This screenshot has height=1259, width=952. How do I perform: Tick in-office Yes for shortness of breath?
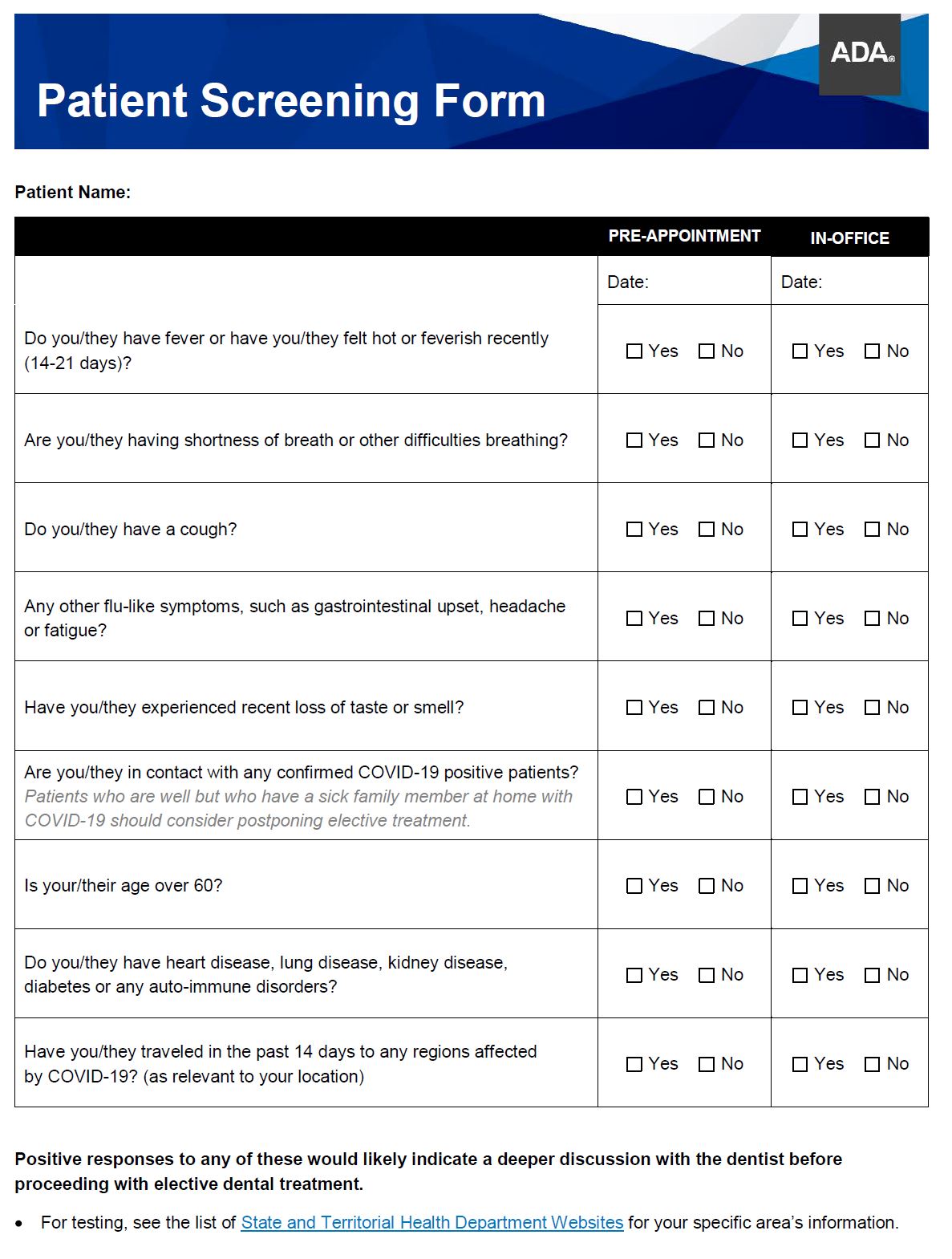[x=800, y=441]
